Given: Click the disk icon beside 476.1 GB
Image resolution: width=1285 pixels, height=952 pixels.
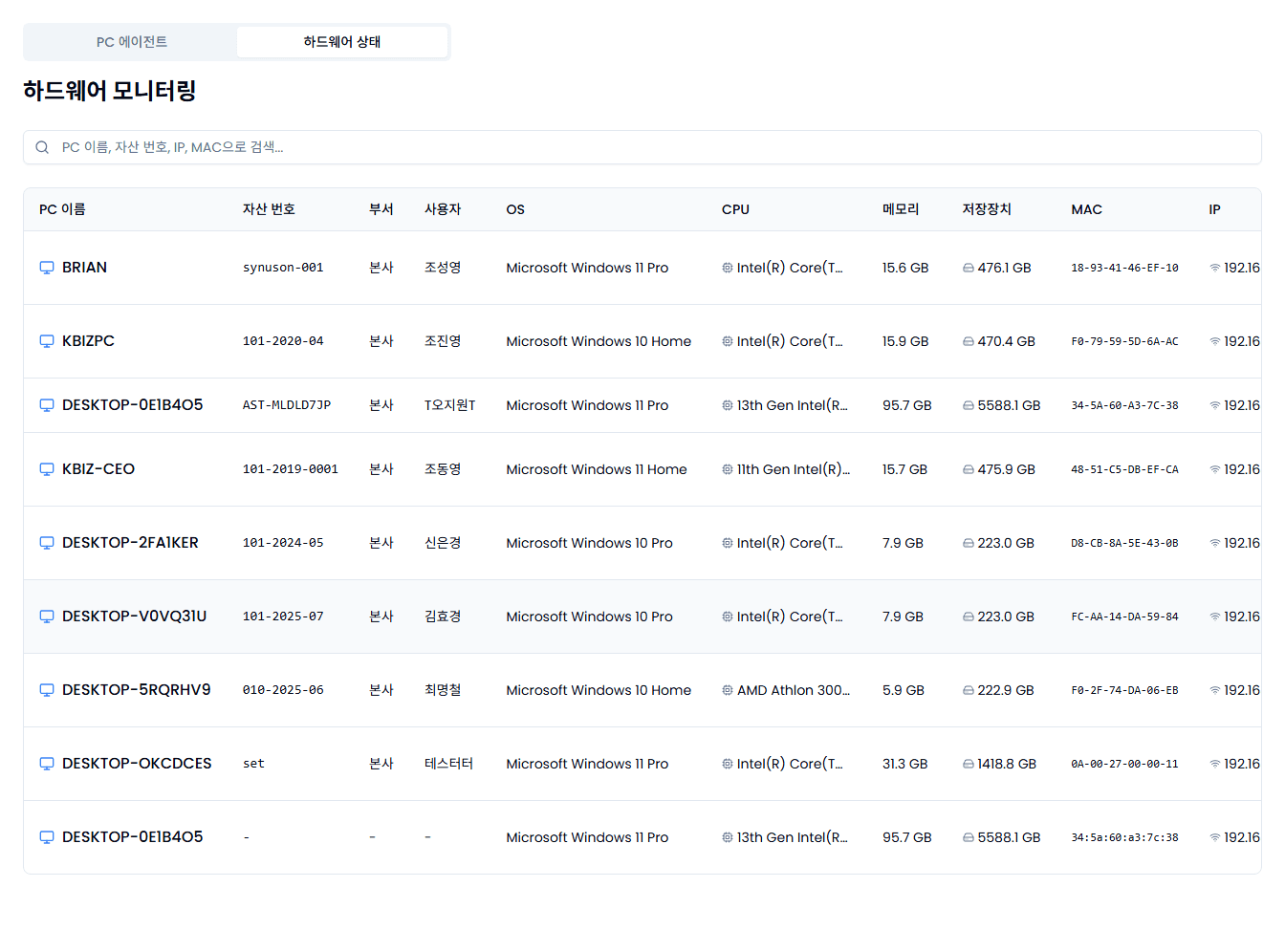Looking at the screenshot, I should click(969, 268).
